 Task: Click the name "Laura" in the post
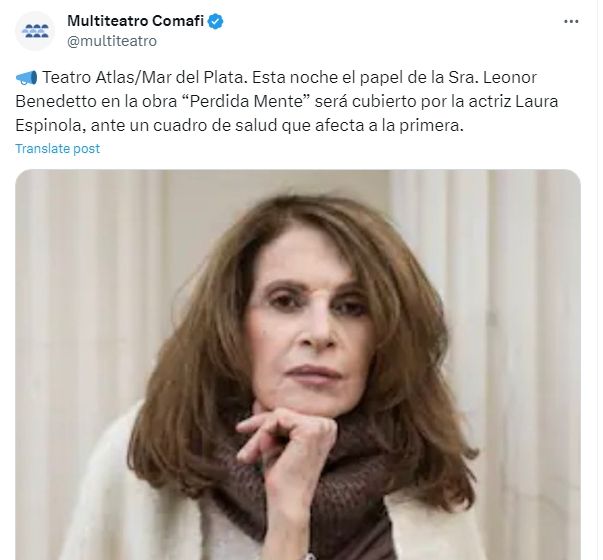(536, 102)
